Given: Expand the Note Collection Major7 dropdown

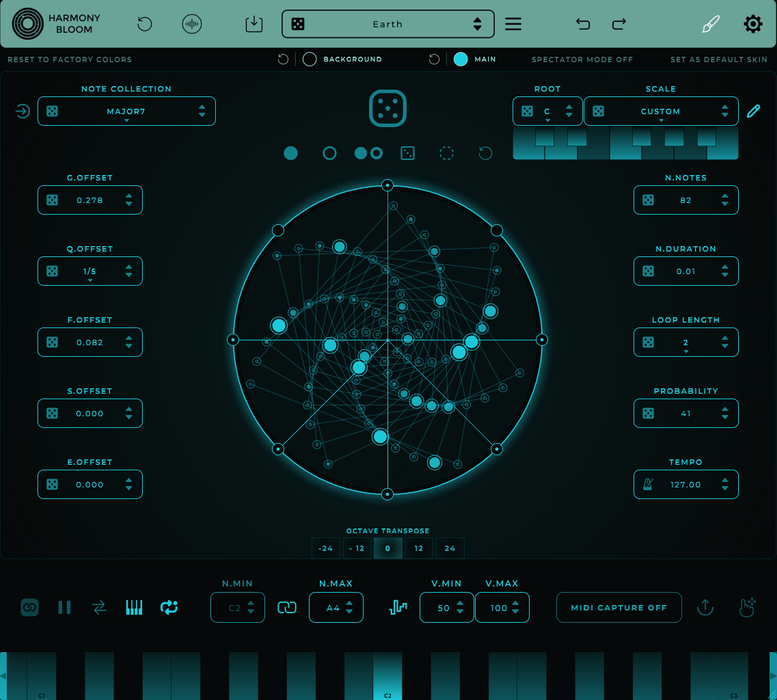Looking at the screenshot, I should (x=126, y=111).
